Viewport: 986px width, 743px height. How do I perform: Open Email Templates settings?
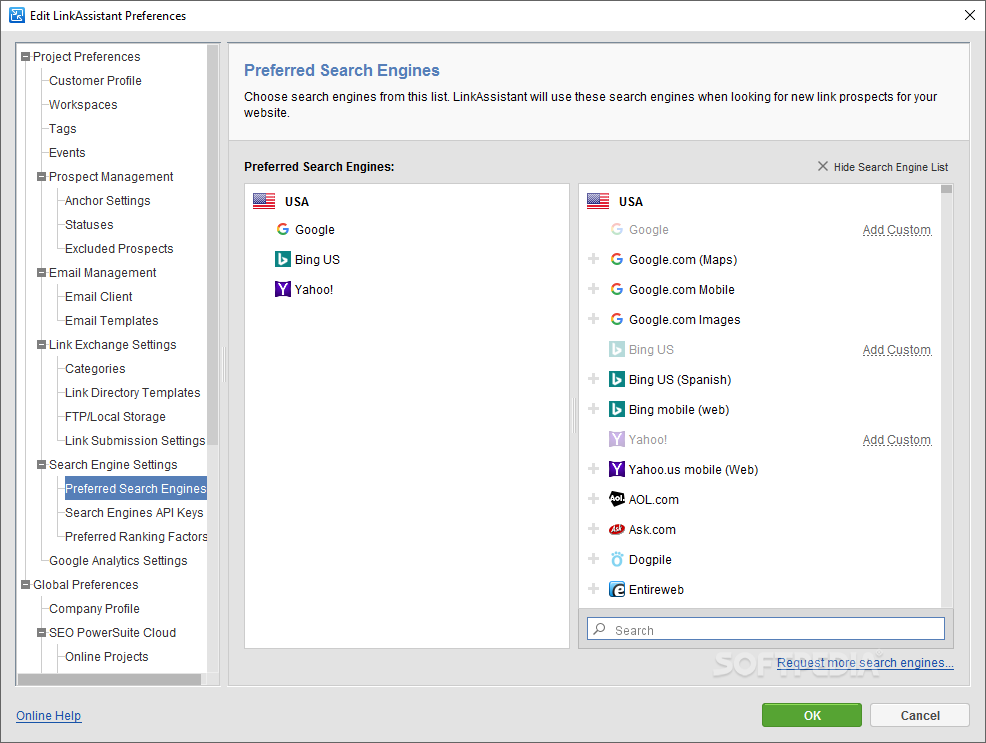point(111,321)
